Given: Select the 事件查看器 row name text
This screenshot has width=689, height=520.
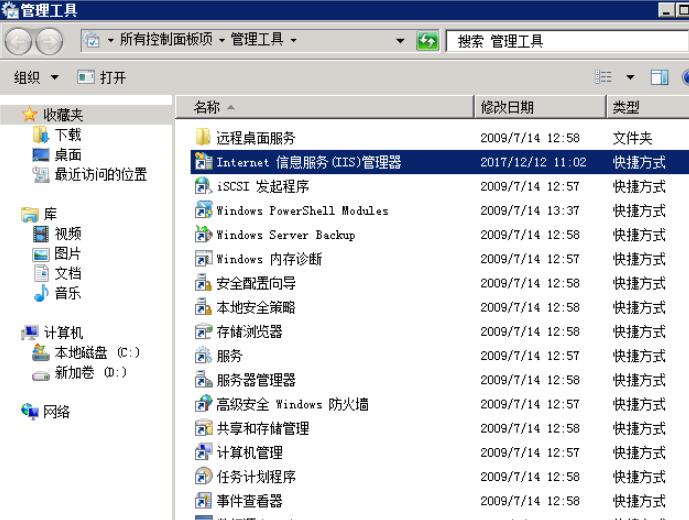Looking at the screenshot, I should [x=250, y=500].
